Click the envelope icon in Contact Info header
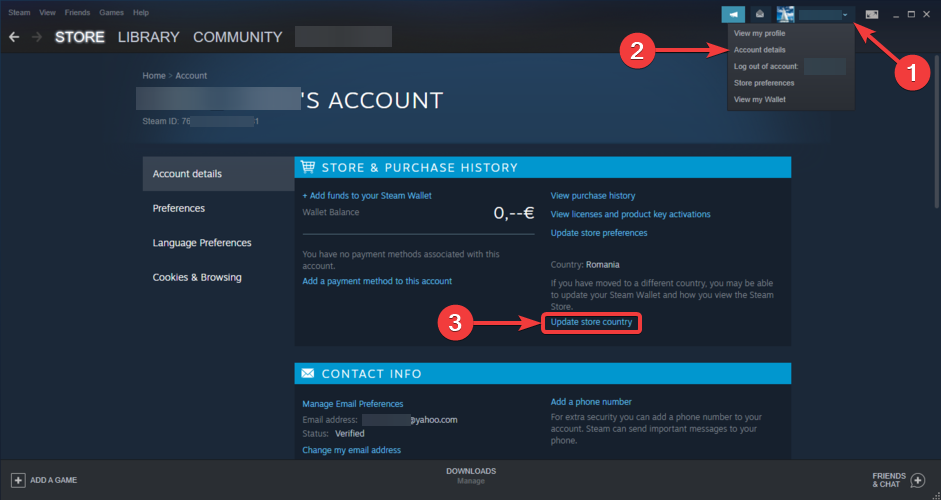The width and height of the screenshot is (941, 500). tap(307, 373)
